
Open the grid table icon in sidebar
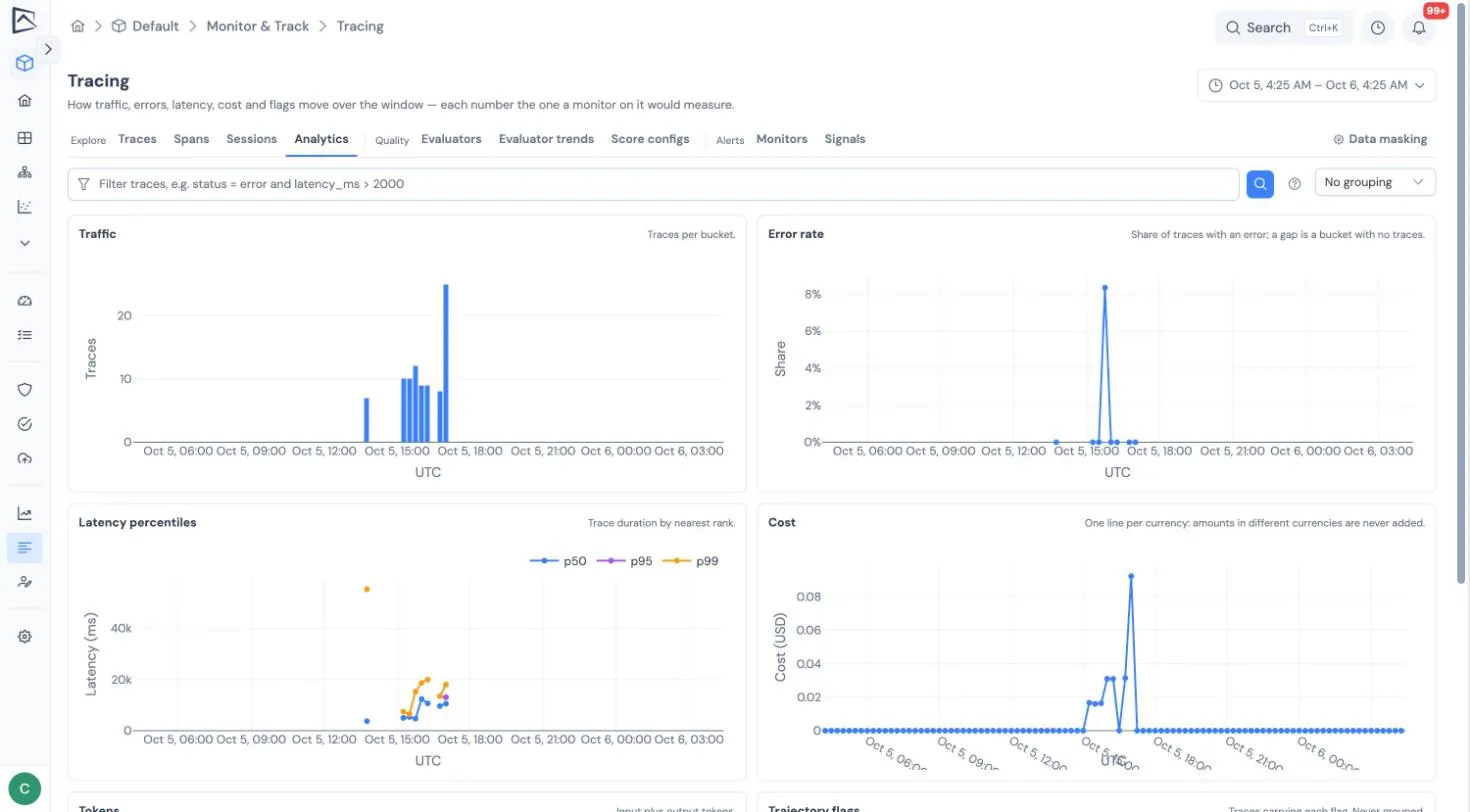point(25,138)
